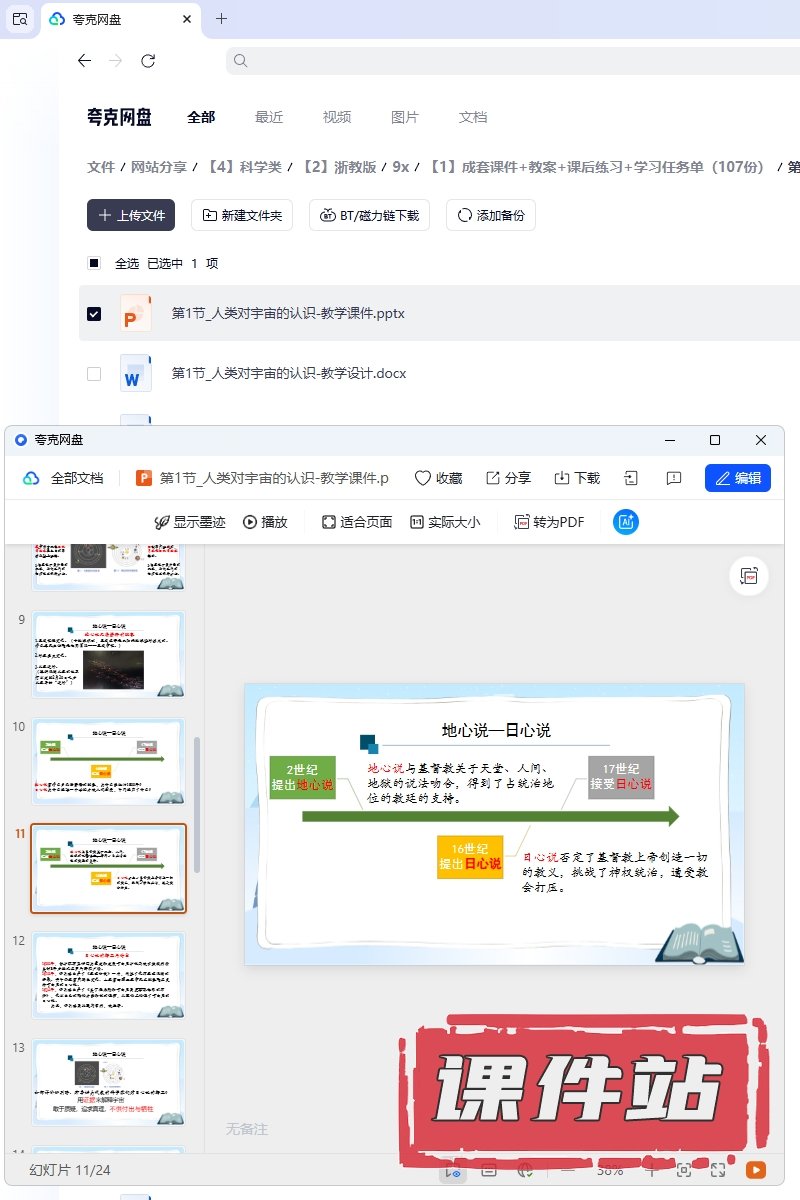Check the 教学设计.docx file checkbox
The image size is (800, 1200).
(x=94, y=374)
